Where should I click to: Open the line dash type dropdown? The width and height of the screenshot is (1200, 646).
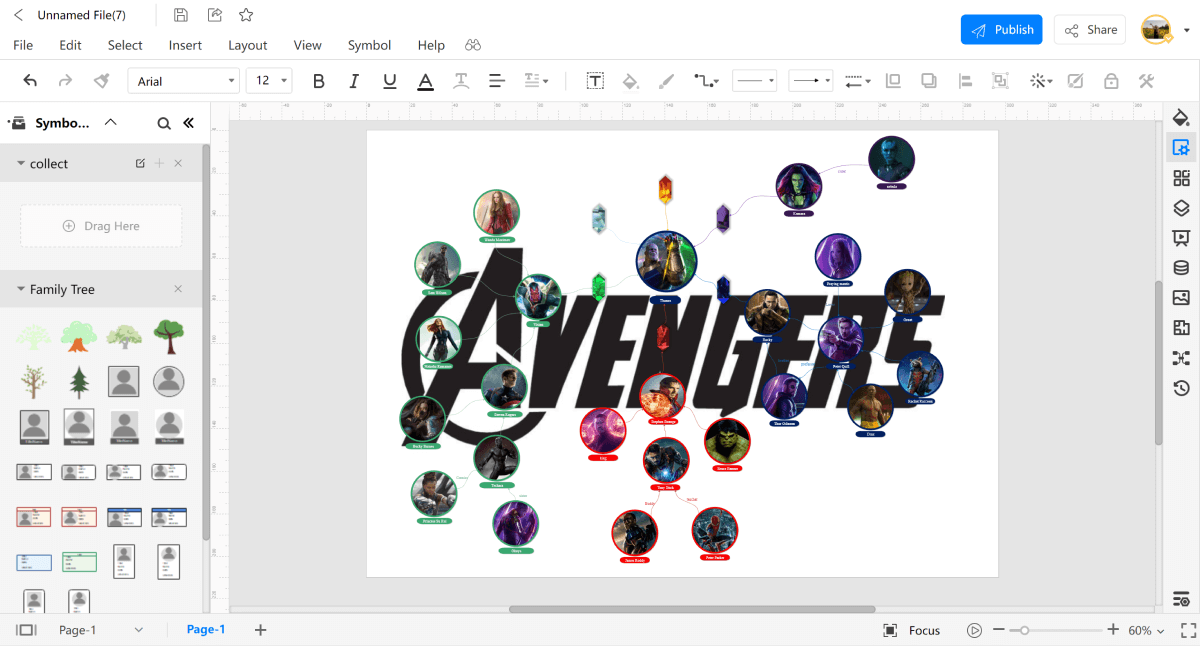coord(857,81)
